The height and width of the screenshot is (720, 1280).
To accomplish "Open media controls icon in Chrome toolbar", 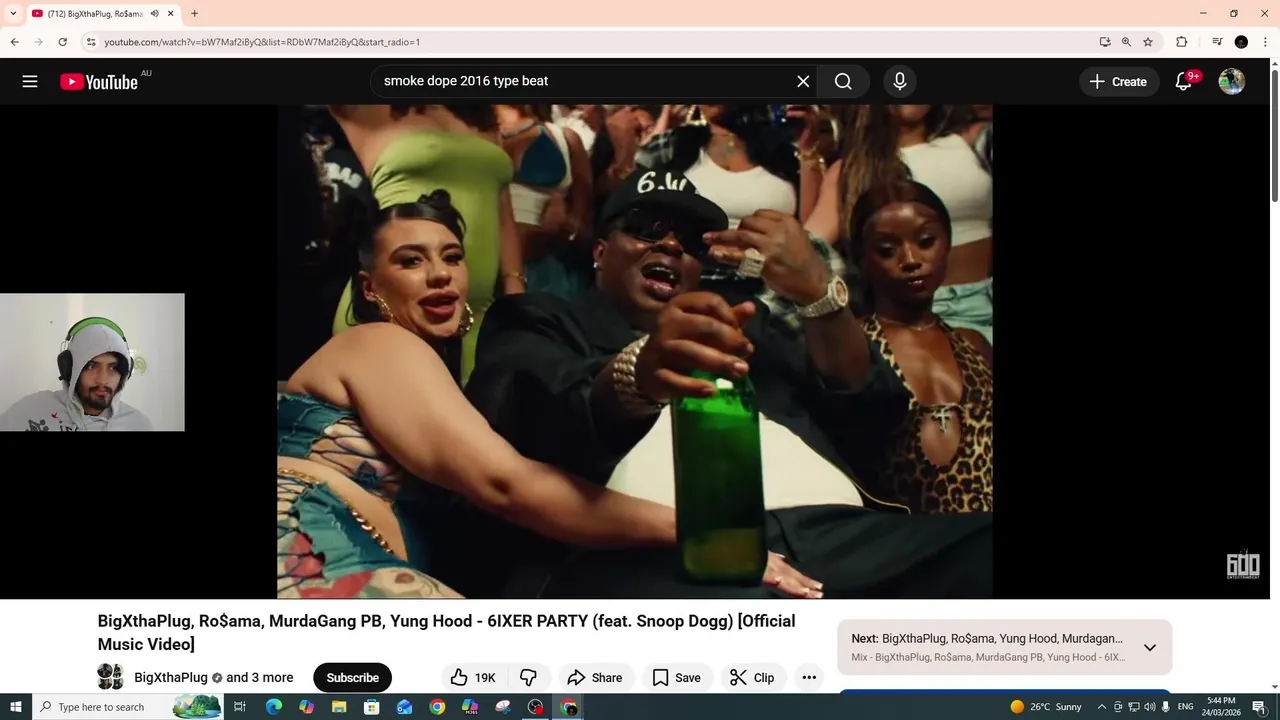I will (1217, 42).
